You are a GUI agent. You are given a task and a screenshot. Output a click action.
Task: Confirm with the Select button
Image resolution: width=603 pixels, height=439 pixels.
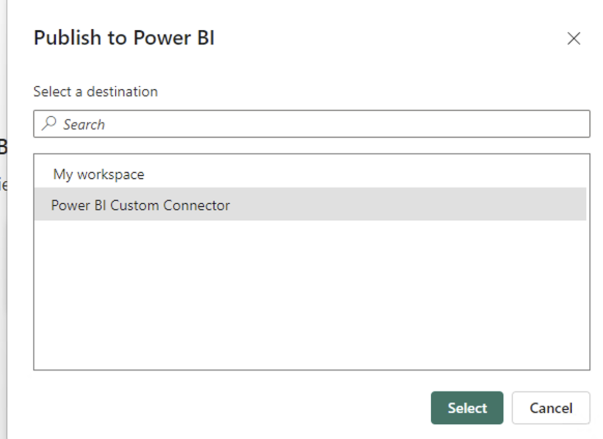pyautogui.click(x=467, y=408)
